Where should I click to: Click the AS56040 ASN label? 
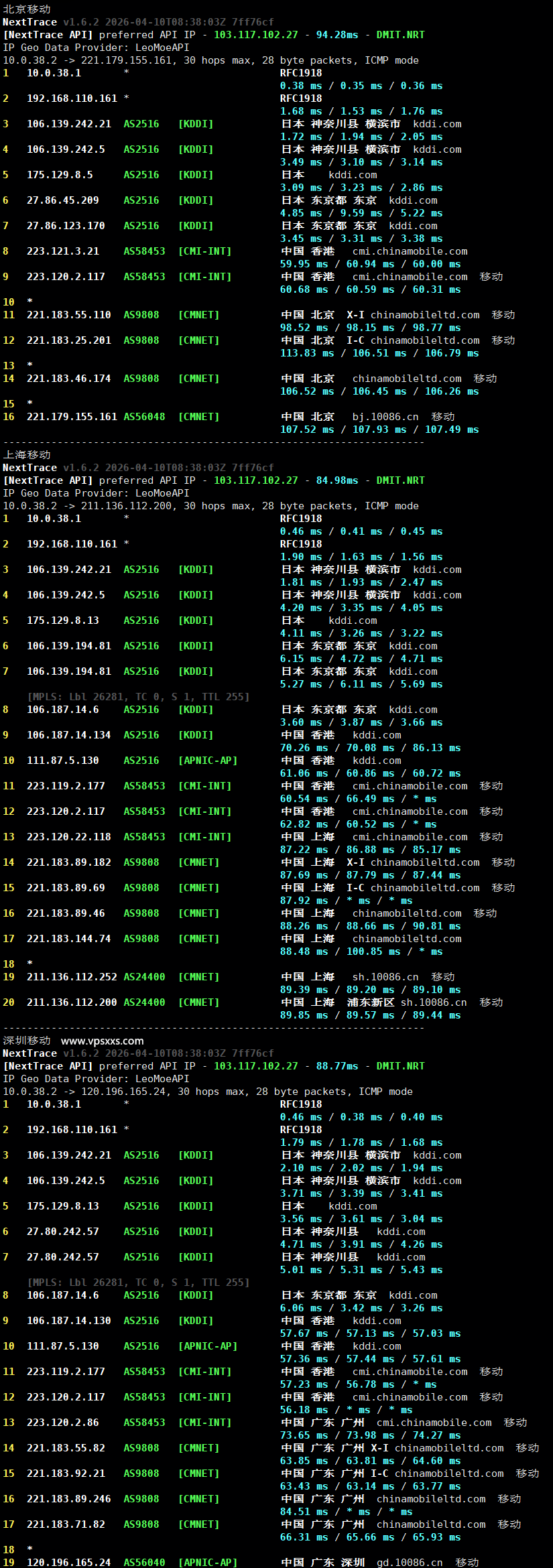tap(144, 1563)
